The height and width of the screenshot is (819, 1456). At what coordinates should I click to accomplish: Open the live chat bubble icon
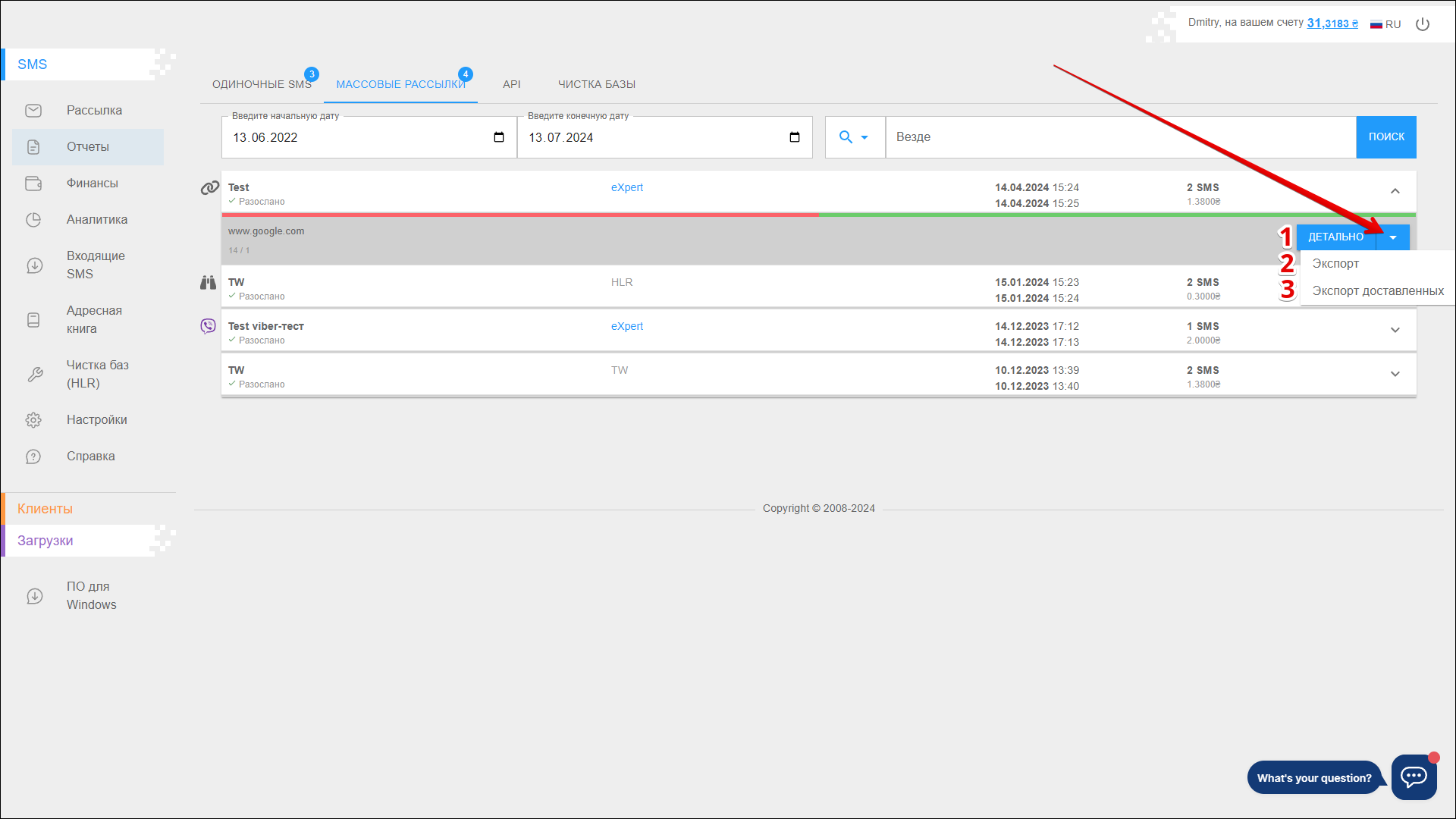(1414, 777)
